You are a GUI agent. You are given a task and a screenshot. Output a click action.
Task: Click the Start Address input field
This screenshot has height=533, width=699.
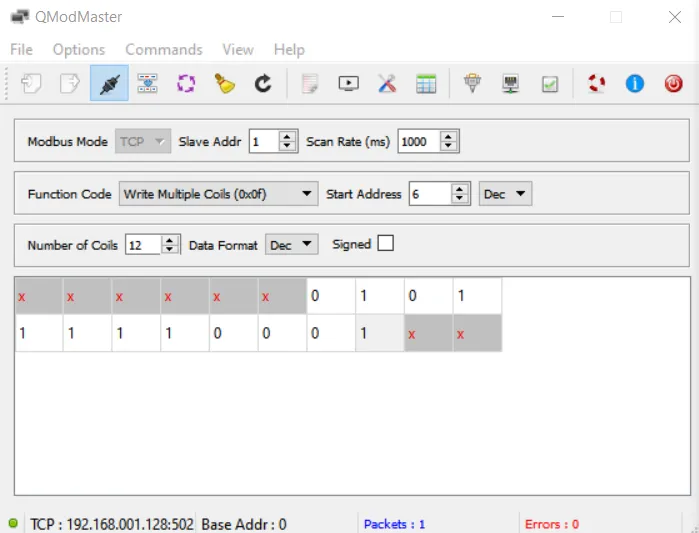[x=430, y=194]
